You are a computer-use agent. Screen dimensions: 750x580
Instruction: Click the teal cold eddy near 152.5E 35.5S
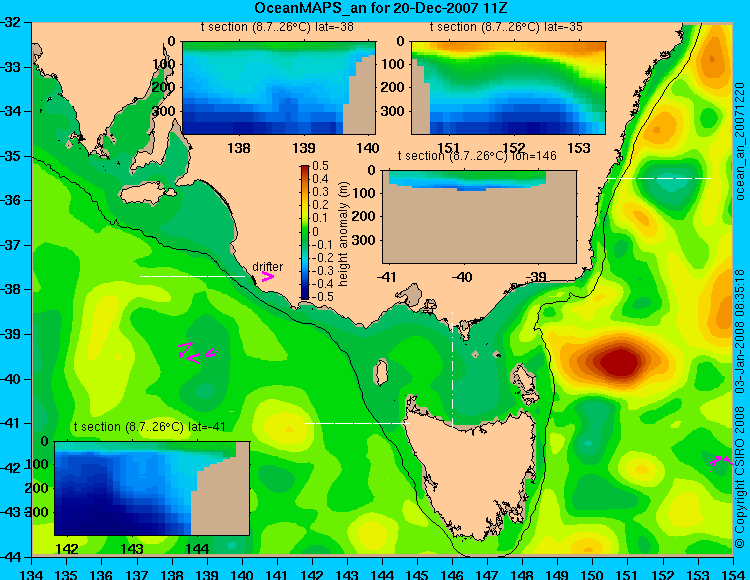[671, 182]
